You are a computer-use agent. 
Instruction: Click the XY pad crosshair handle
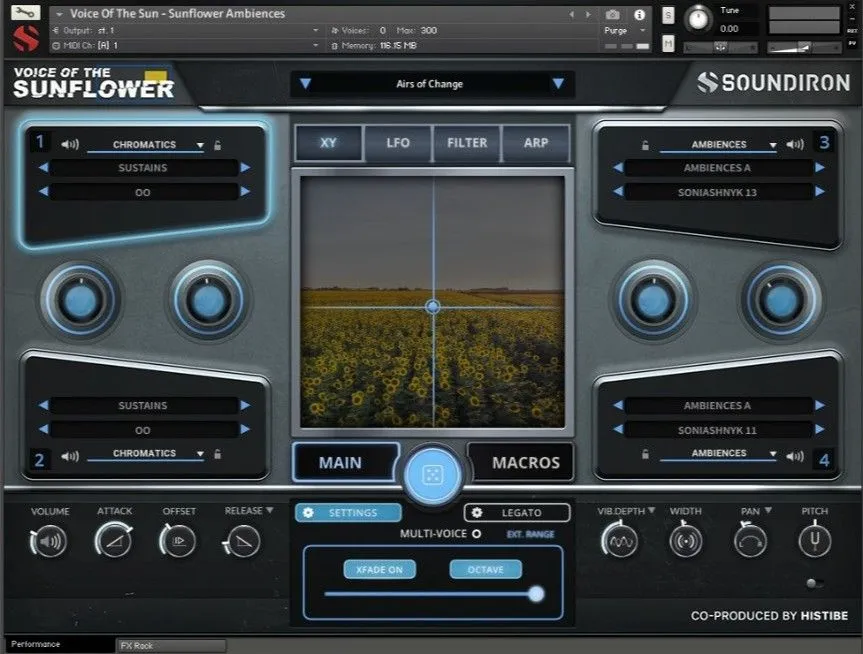pyautogui.click(x=433, y=307)
